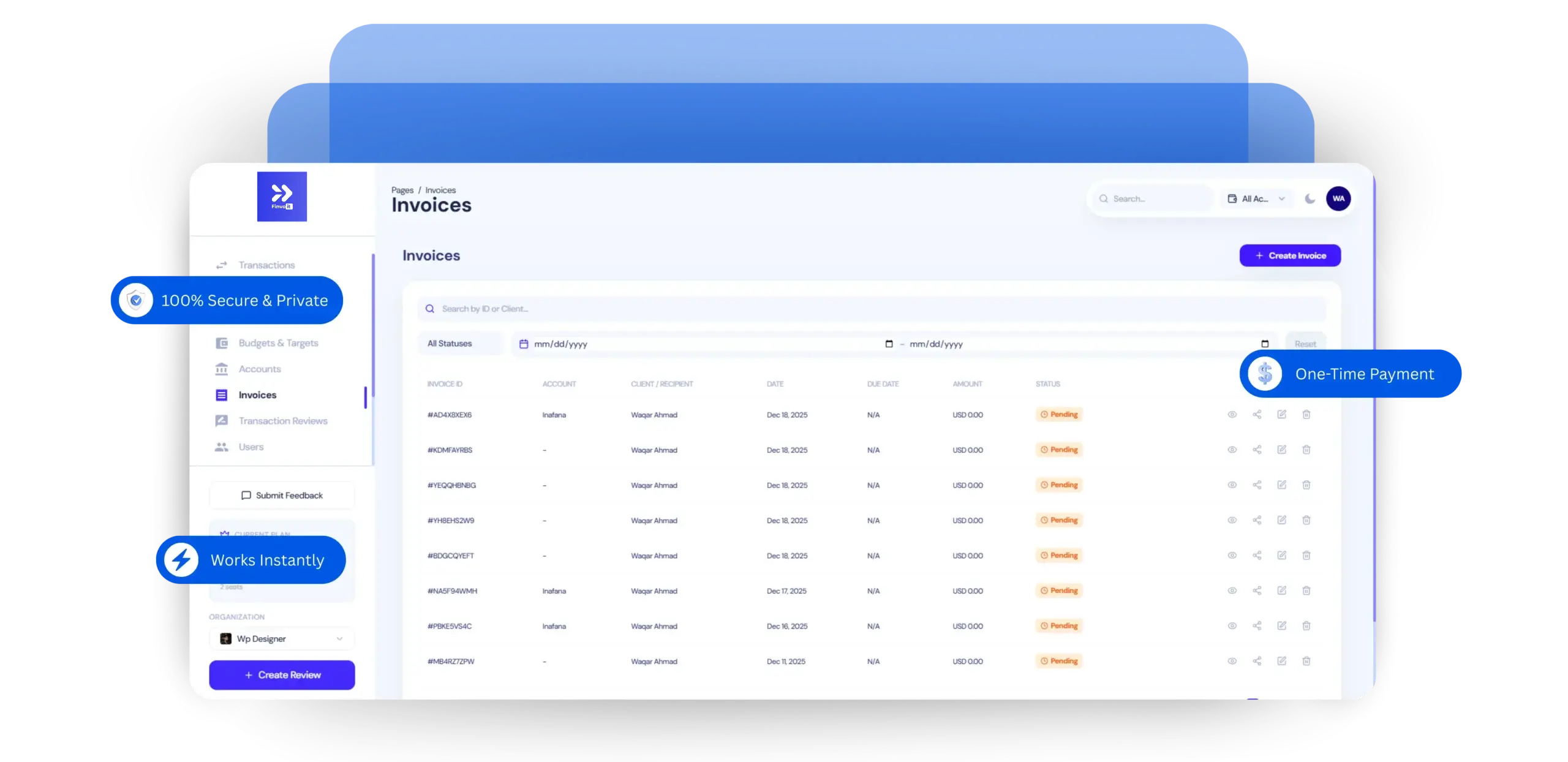
Task: Click the Create Invoice button
Action: pos(1290,255)
